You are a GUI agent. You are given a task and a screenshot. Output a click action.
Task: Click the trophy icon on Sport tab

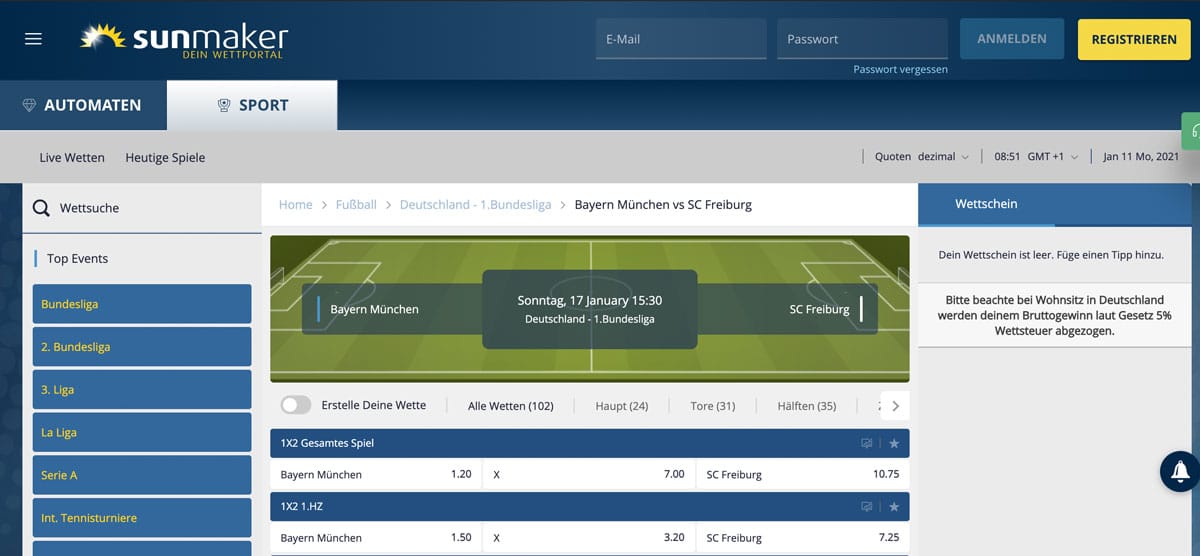pos(224,105)
